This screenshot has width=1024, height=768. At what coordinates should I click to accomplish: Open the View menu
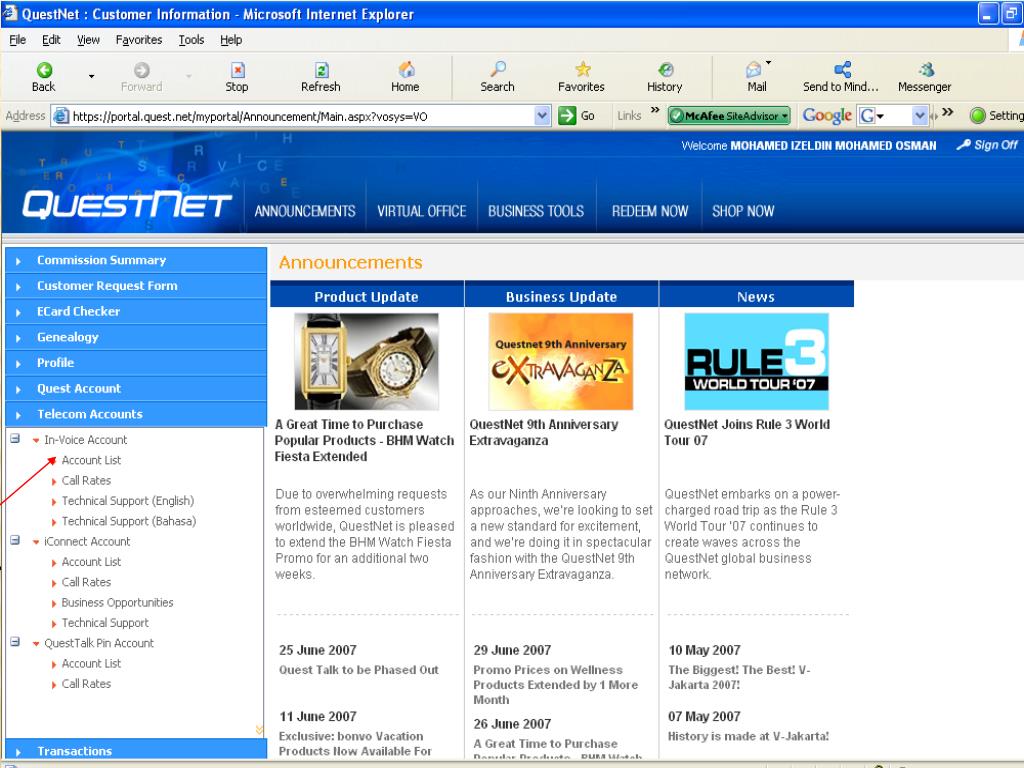(x=88, y=40)
